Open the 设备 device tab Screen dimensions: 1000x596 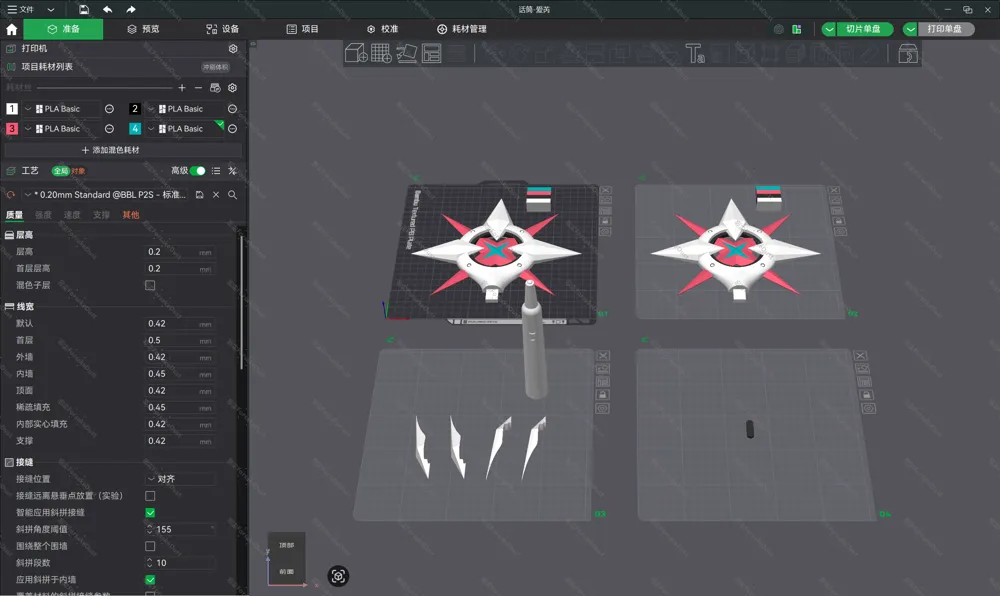tap(223, 29)
